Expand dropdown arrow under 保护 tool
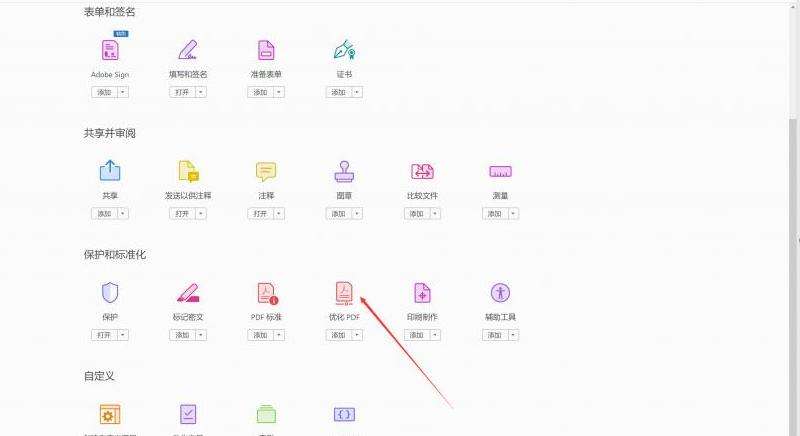Viewport: 800px width, 436px height. coord(123,335)
